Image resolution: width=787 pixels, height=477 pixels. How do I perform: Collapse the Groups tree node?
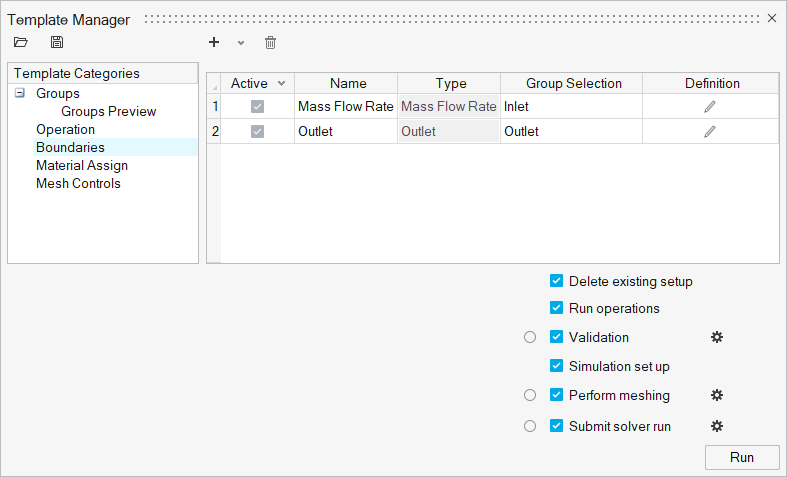[20, 93]
